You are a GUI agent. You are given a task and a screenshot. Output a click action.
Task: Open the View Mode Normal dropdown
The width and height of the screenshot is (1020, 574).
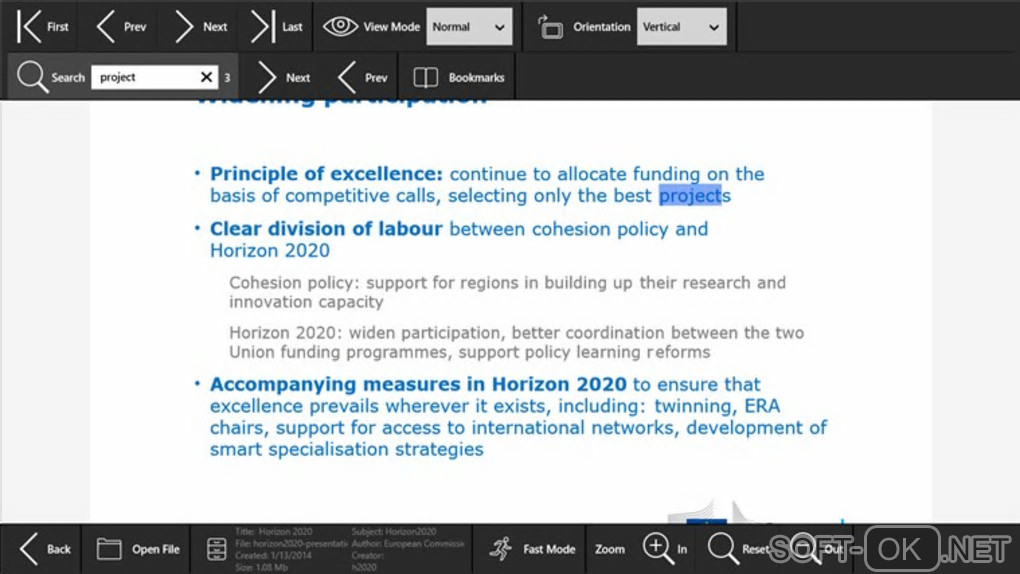click(x=469, y=27)
